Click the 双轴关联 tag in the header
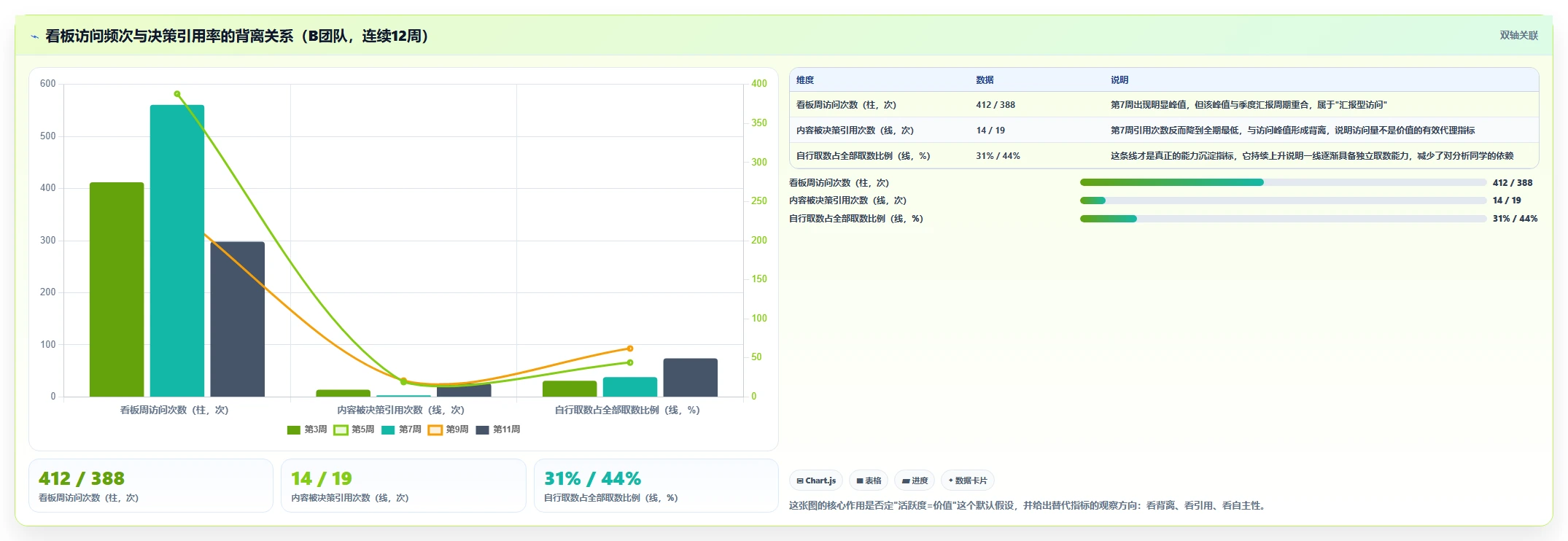Viewport: 1568px width, 541px height. [1518, 35]
